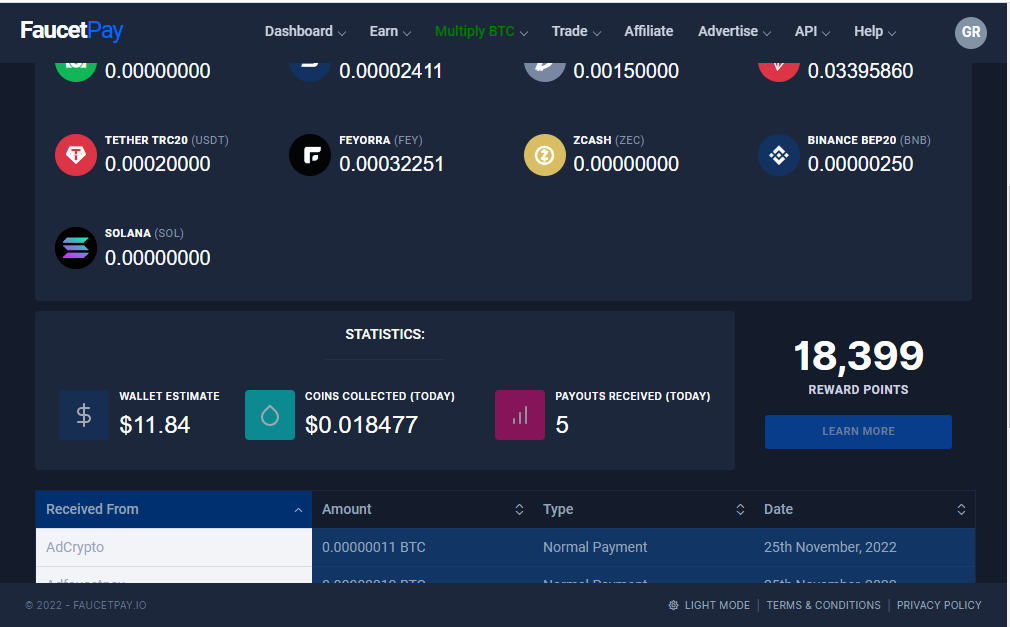The width and height of the screenshot is (1010, 627).
Task: Open the Trade dropdown menu
Action: 576,32
